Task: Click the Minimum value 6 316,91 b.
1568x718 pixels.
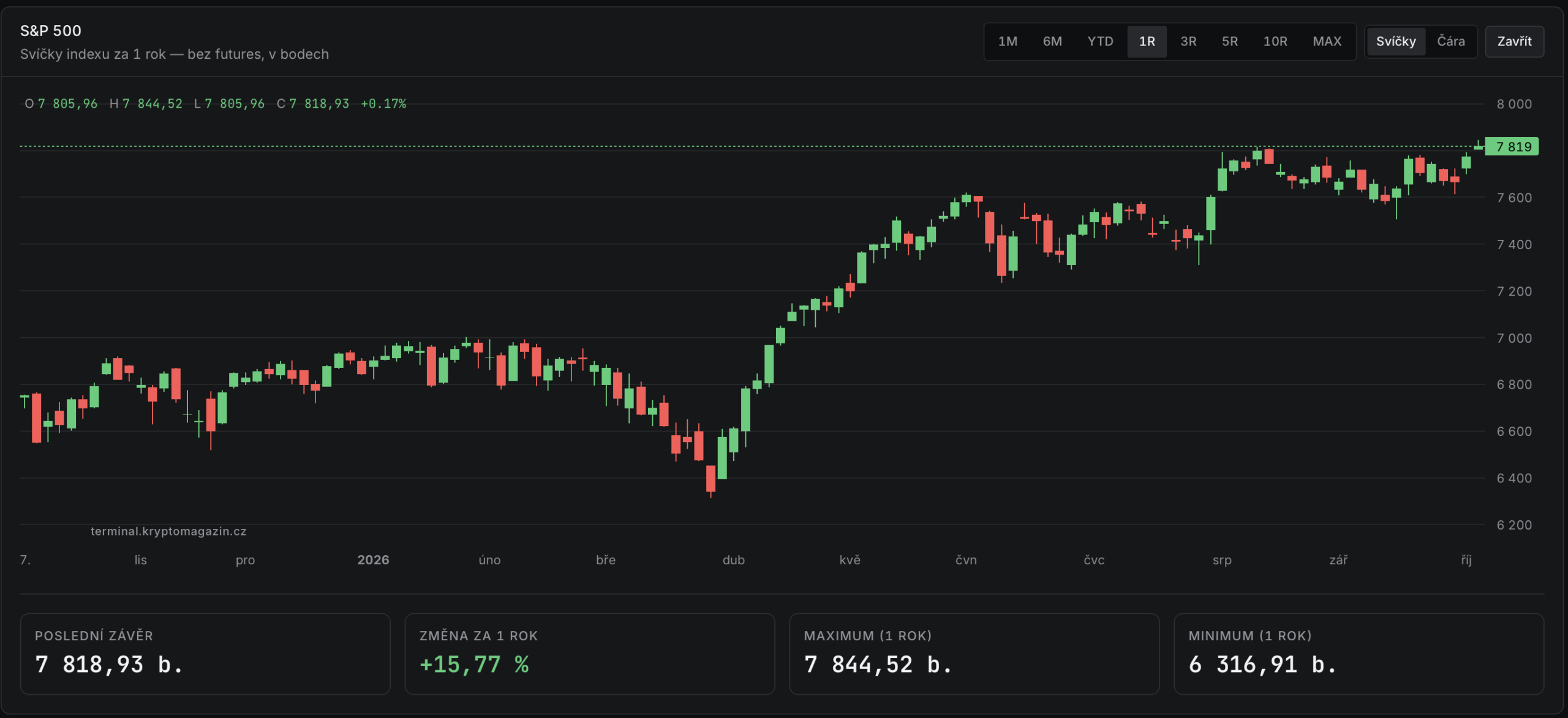Action: click(1262, 664)
